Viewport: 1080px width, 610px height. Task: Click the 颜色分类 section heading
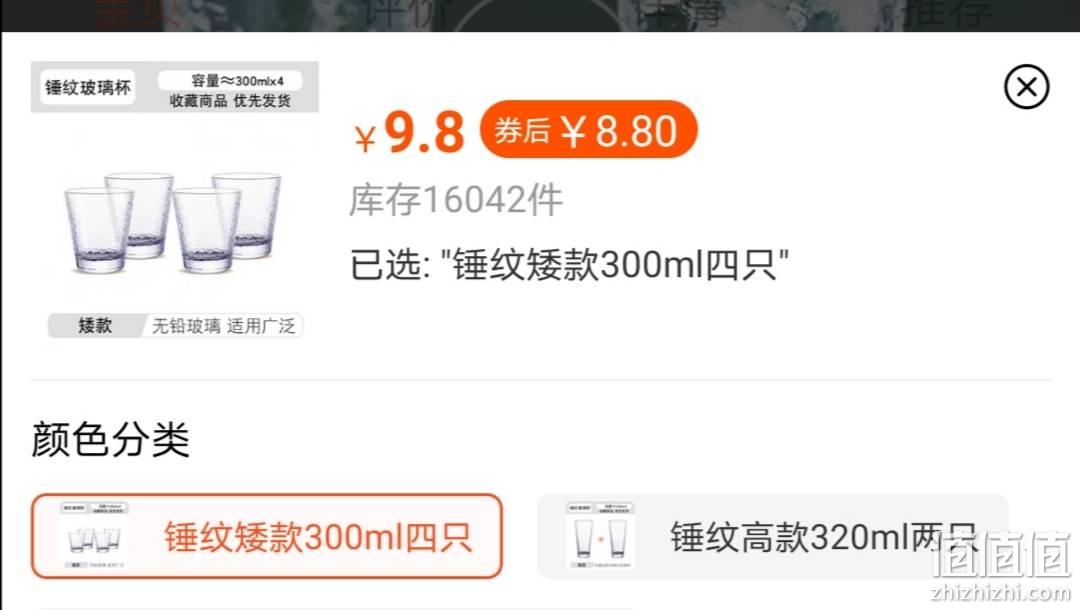(110, 439)
